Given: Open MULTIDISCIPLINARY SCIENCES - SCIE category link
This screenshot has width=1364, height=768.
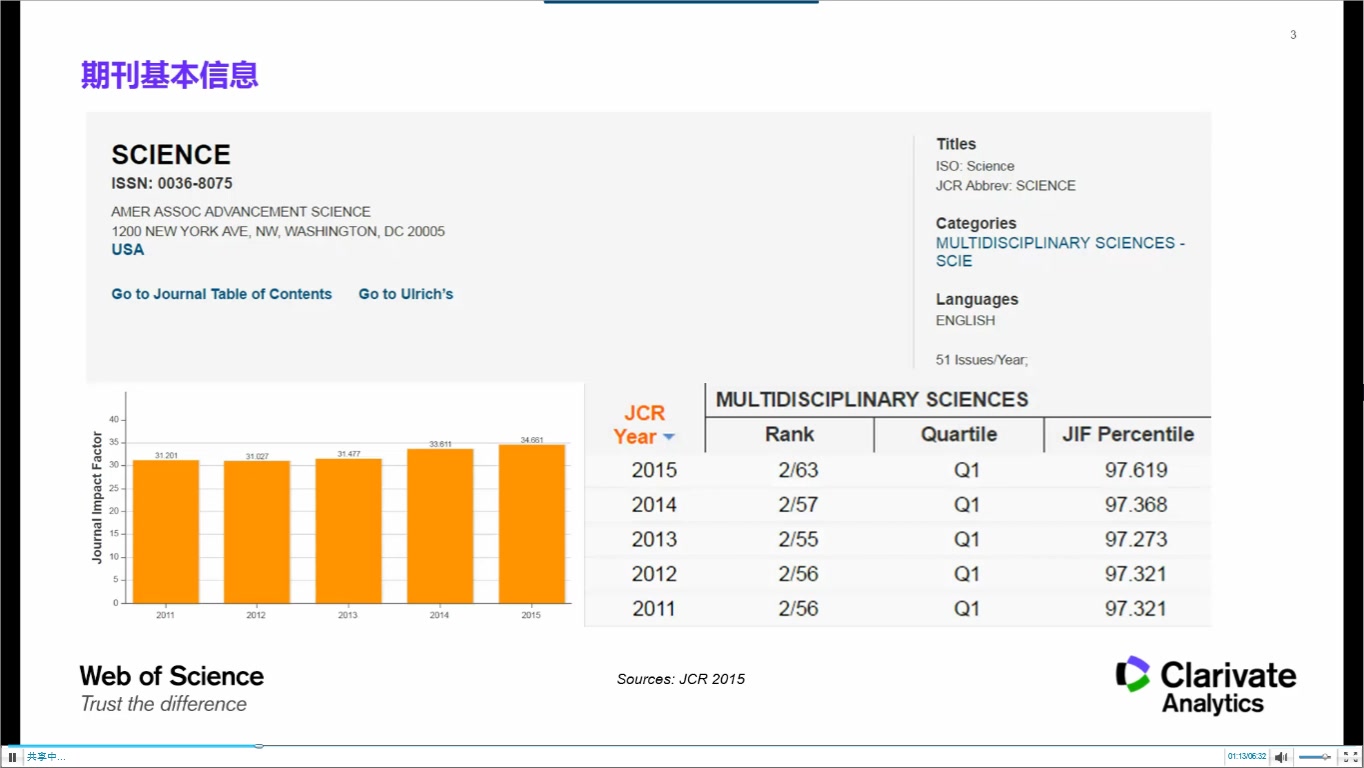Looking at the screenshot, I should pyautogui.click(x=1060, y=252).
